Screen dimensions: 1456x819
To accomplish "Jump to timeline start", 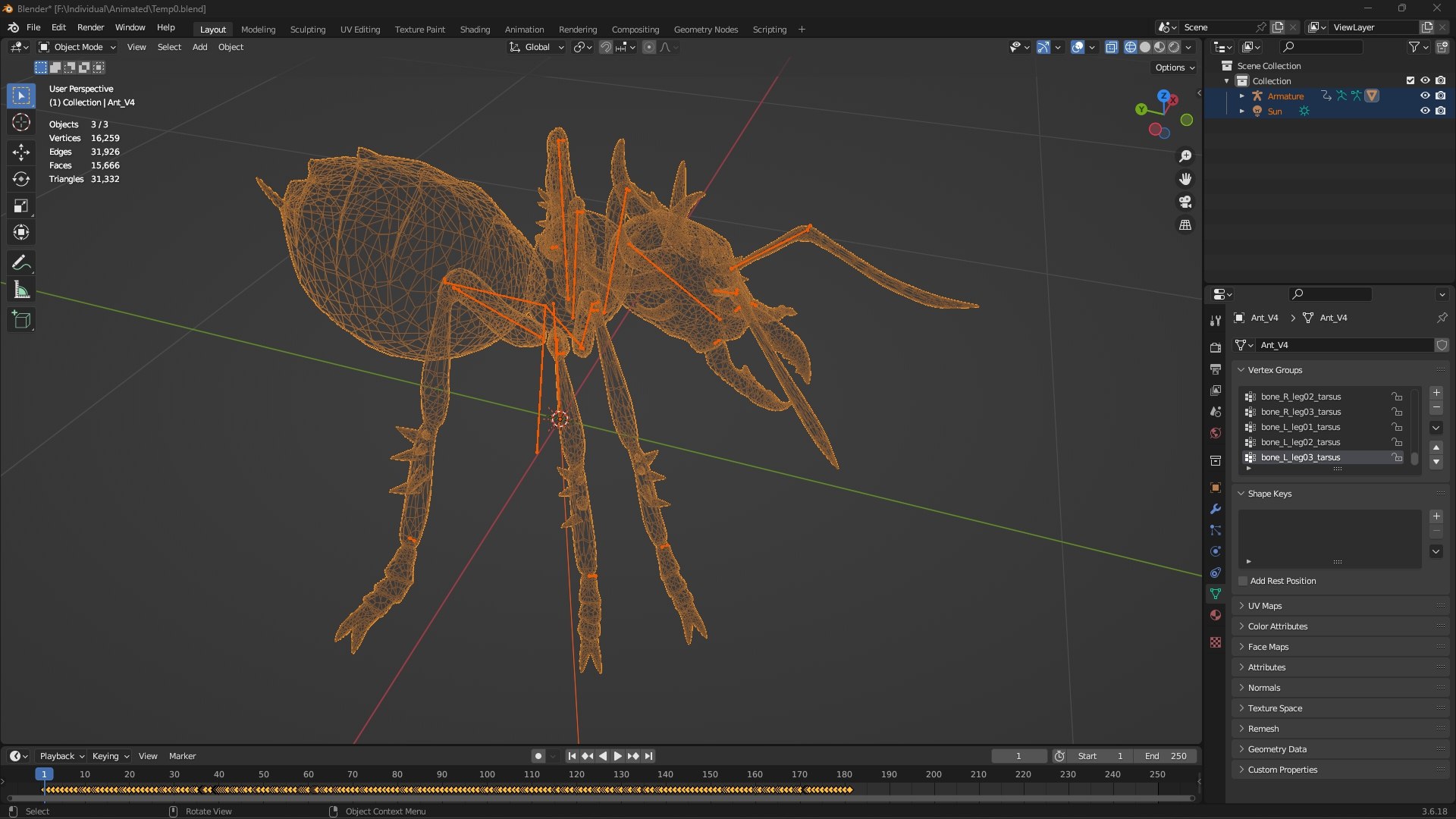I will (572, 756).
